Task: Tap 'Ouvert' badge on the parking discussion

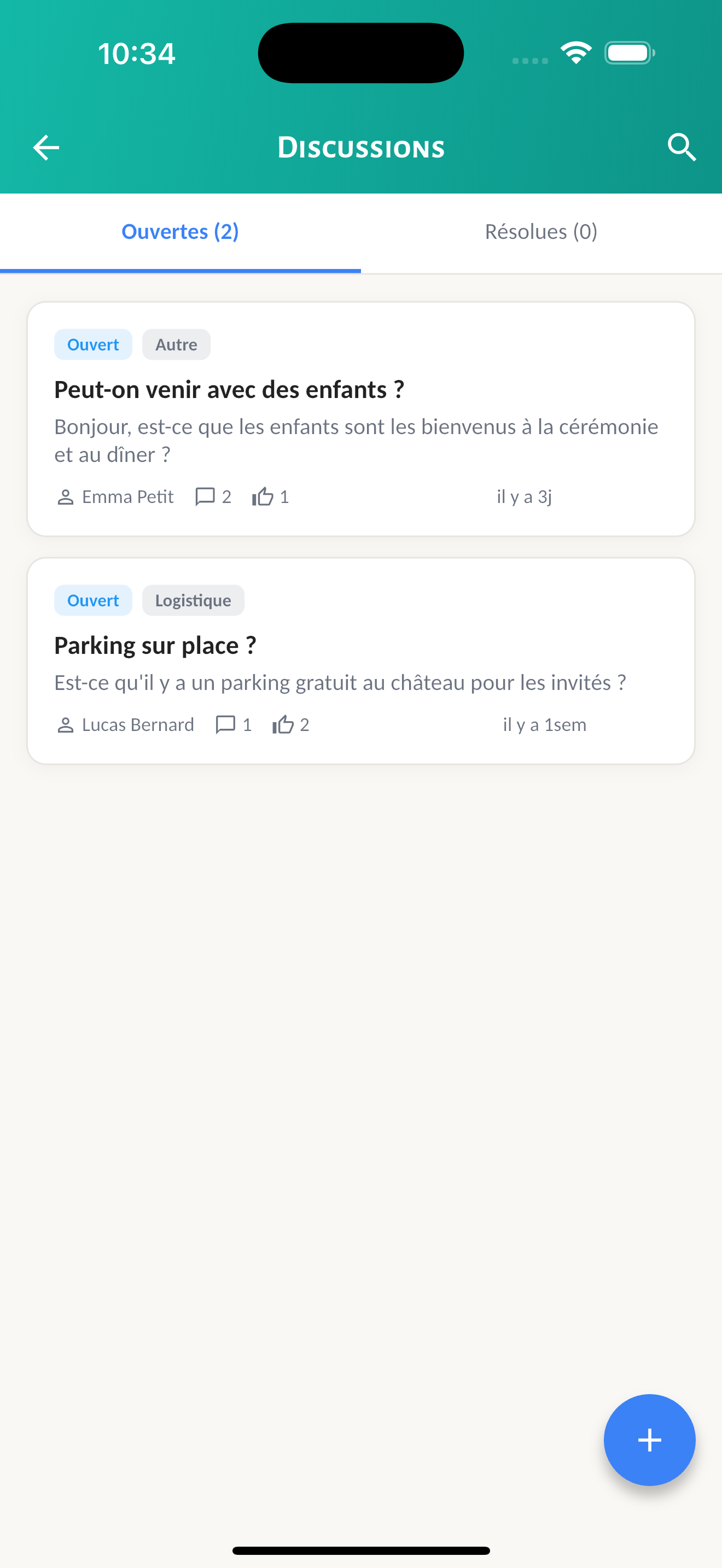Action: pos(92,600)
